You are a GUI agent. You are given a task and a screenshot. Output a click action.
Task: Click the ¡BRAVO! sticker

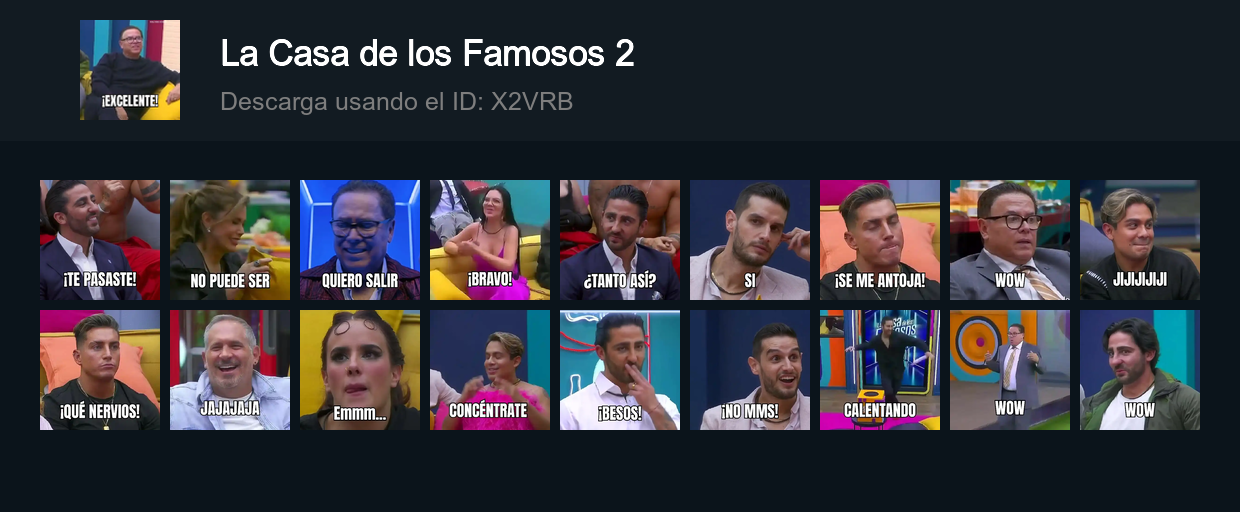pyautogui.click(x=490, y=240)
